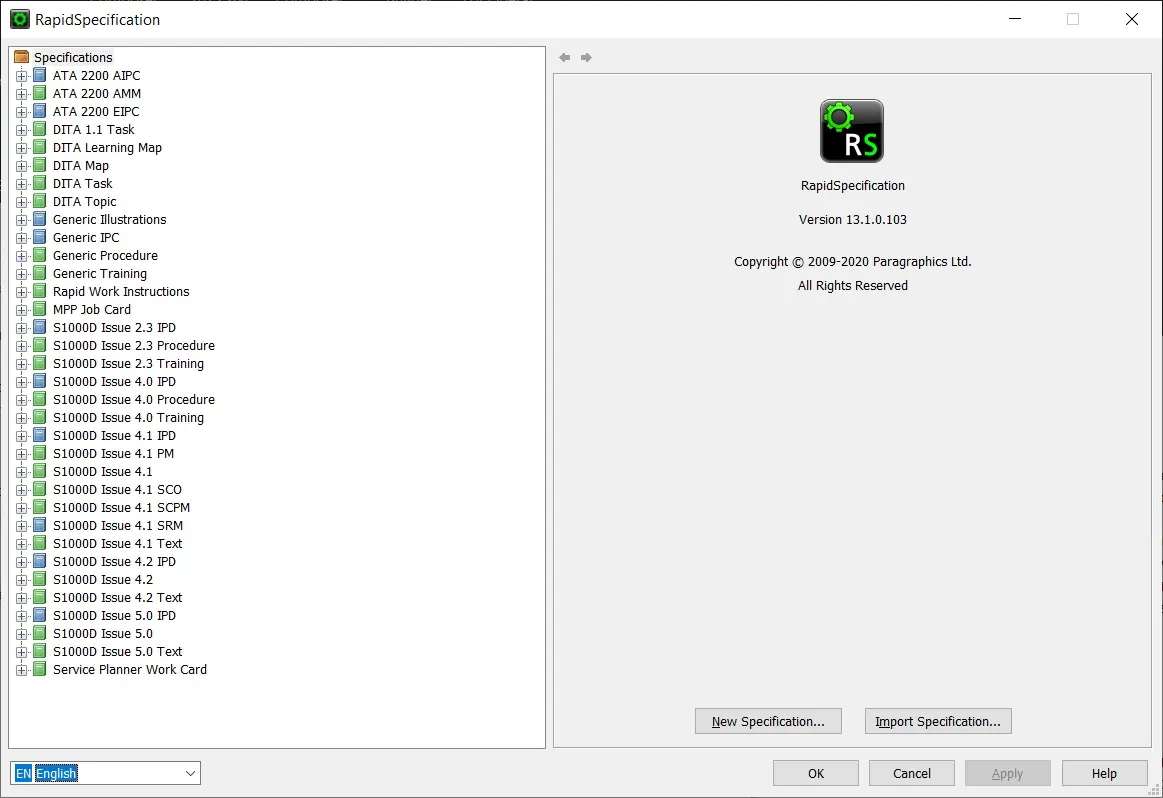The image size is (1163, 798).
Task: Select the S1000D Issue 4.1 Text item
Action: coord(117,544)
